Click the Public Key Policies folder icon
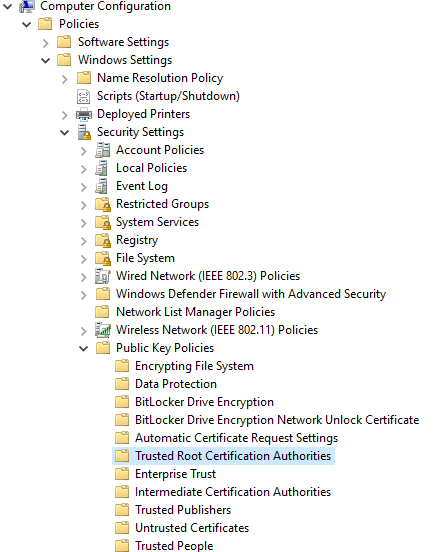 103,348
